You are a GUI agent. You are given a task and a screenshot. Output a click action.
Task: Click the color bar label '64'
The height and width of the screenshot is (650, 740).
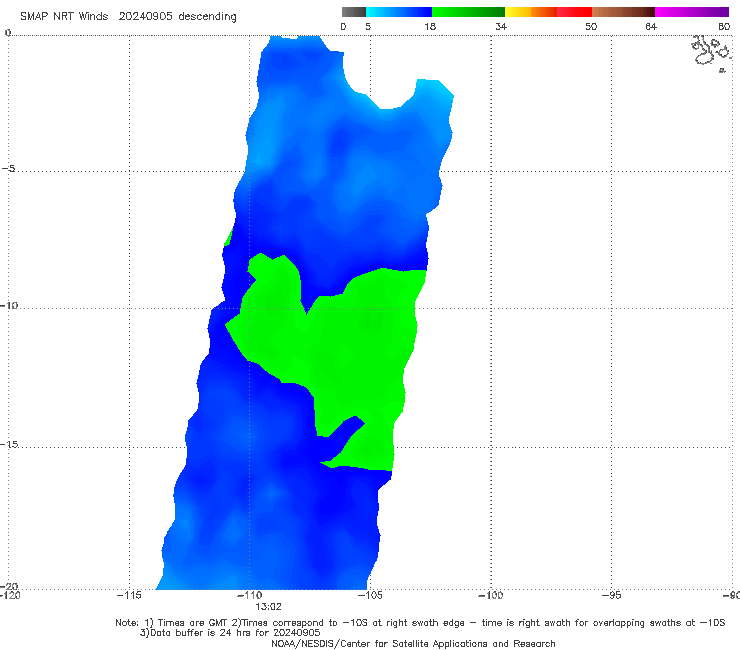pyautogui.click(x=651, y=26)
